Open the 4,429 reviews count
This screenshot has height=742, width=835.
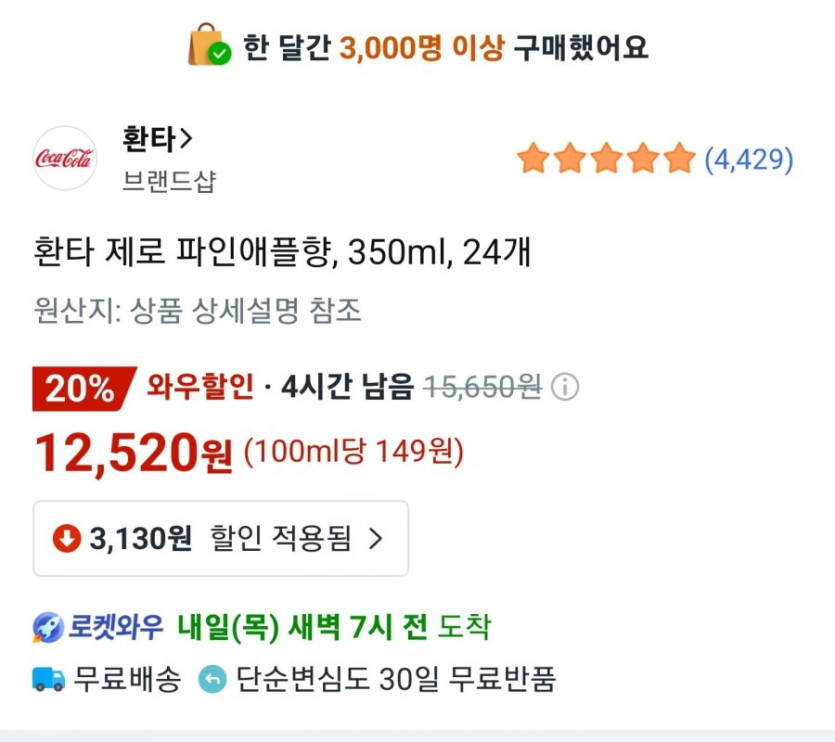(749, 159)
